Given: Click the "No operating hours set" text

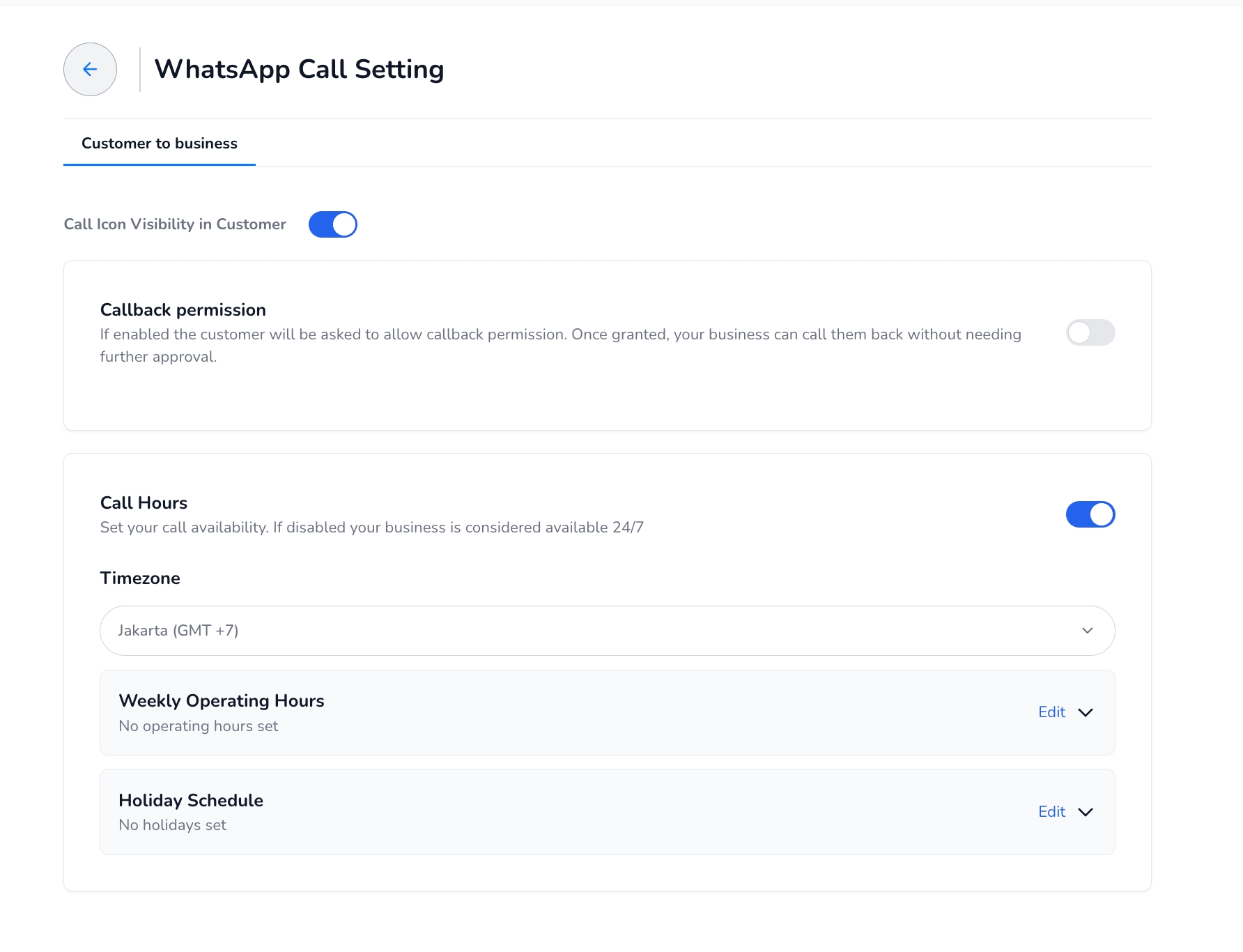Looking at the screenshot, I should pyautogui.click(x=199, y=726).
